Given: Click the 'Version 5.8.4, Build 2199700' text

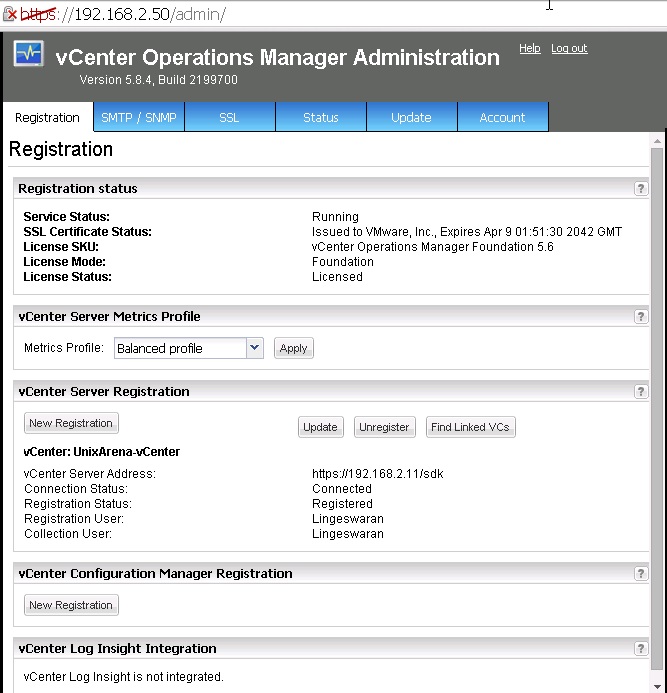Looking at the screenshot, I should tap(158, 80).
